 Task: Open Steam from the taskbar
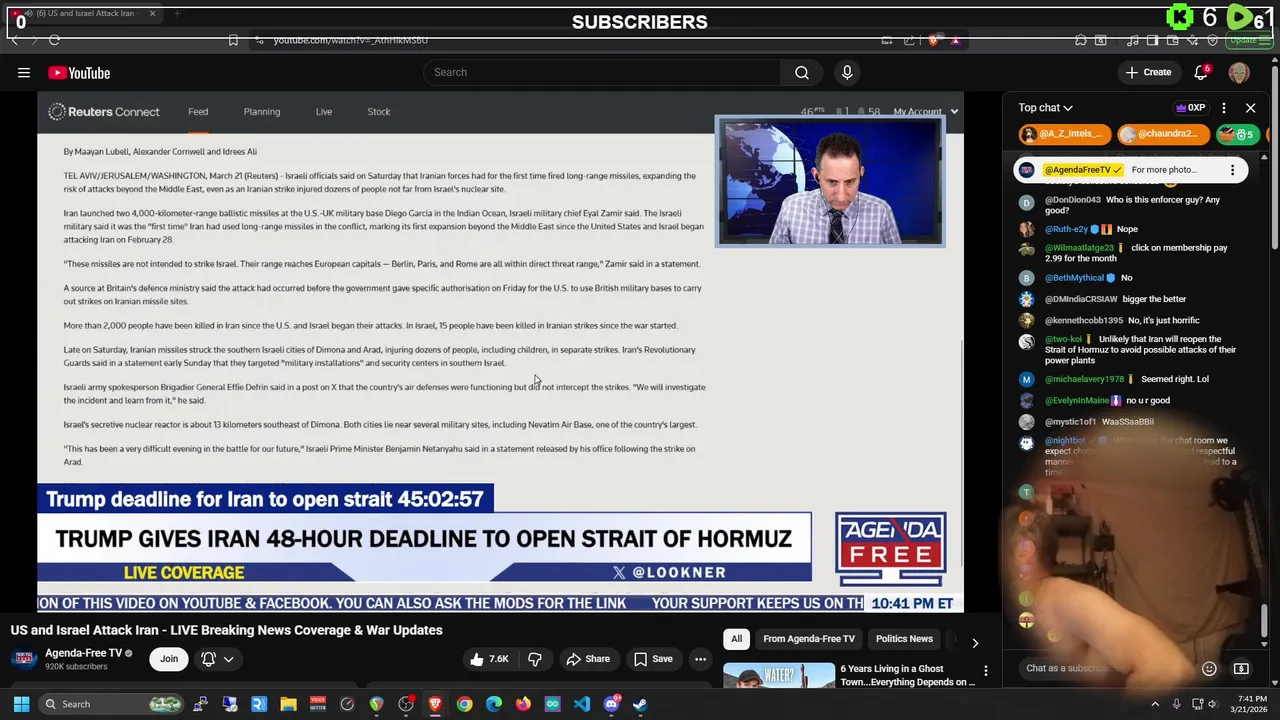click(640, 704)
